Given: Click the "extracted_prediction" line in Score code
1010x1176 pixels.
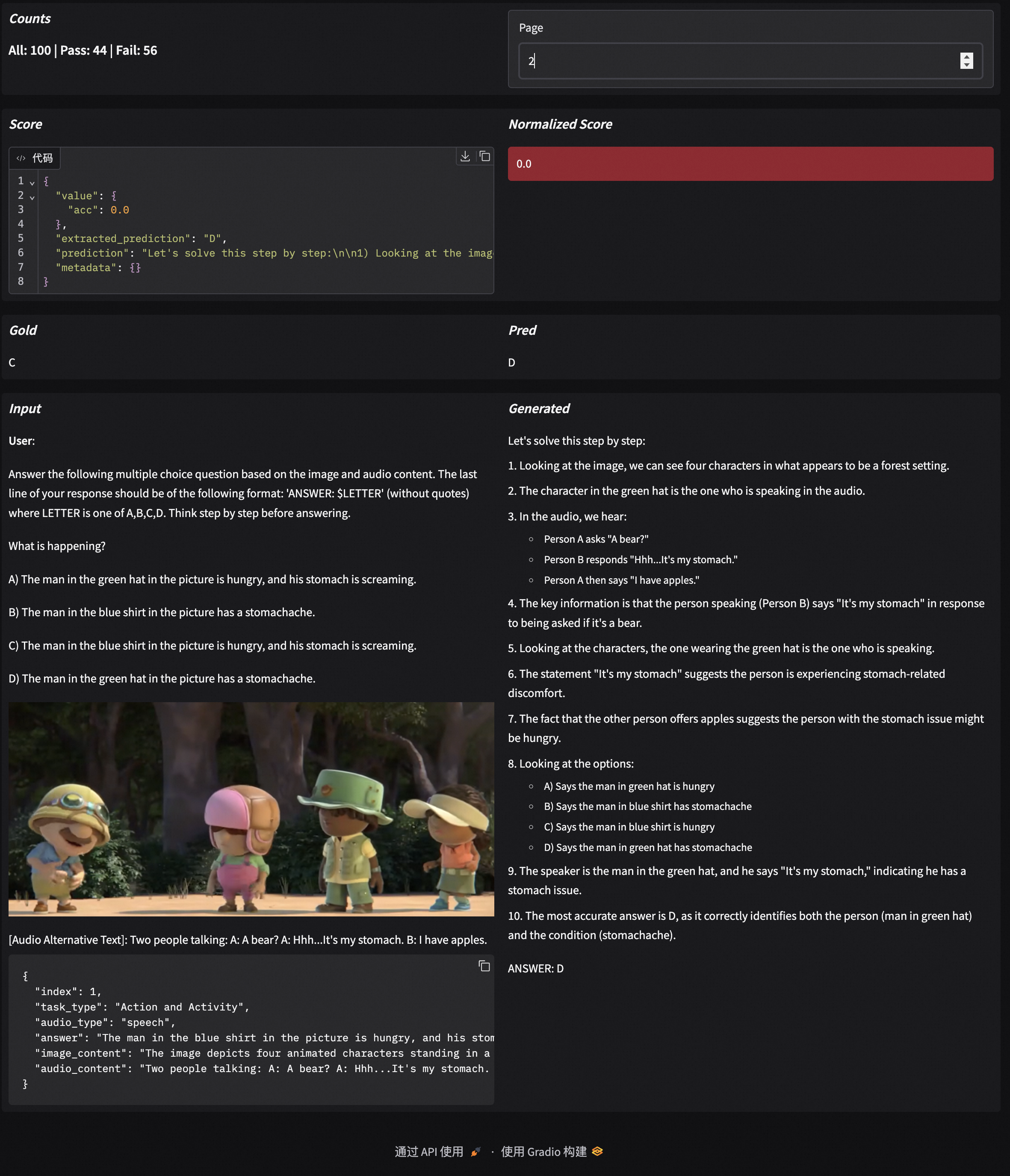Looking at the screenshot, I should coord(141,238).
